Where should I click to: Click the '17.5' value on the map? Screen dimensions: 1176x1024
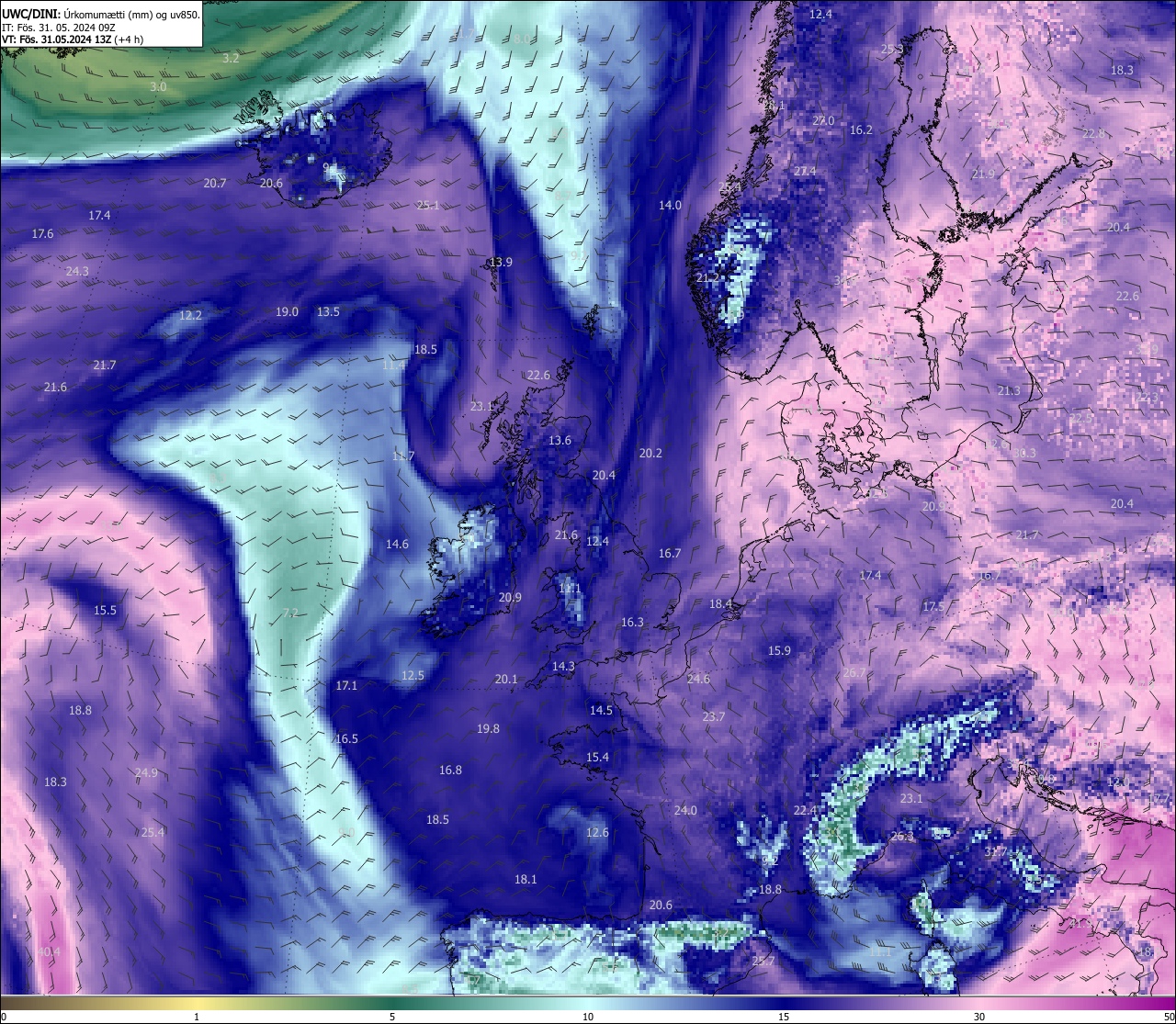(933, 607)
